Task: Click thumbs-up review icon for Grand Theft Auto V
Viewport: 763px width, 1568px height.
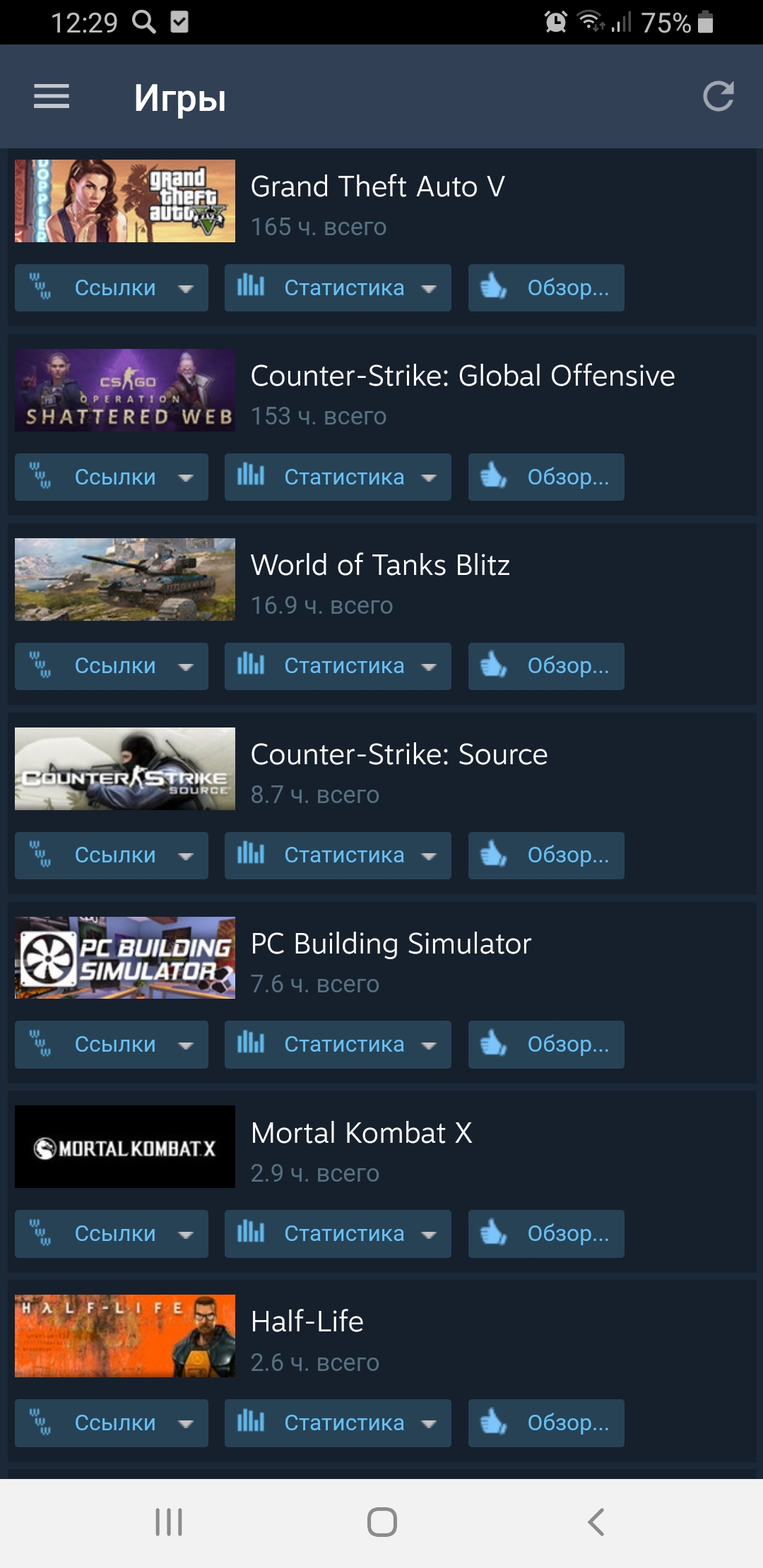Action: (x=493, y=287)
